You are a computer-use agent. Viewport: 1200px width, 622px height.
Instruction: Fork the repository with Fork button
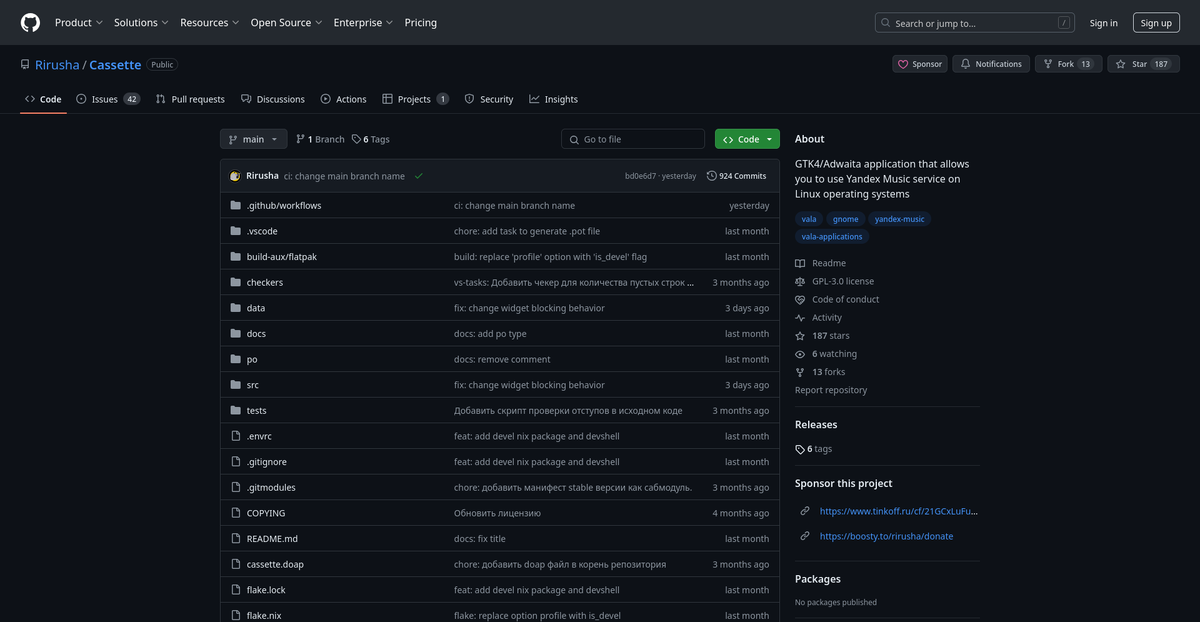click(1069, 64)
